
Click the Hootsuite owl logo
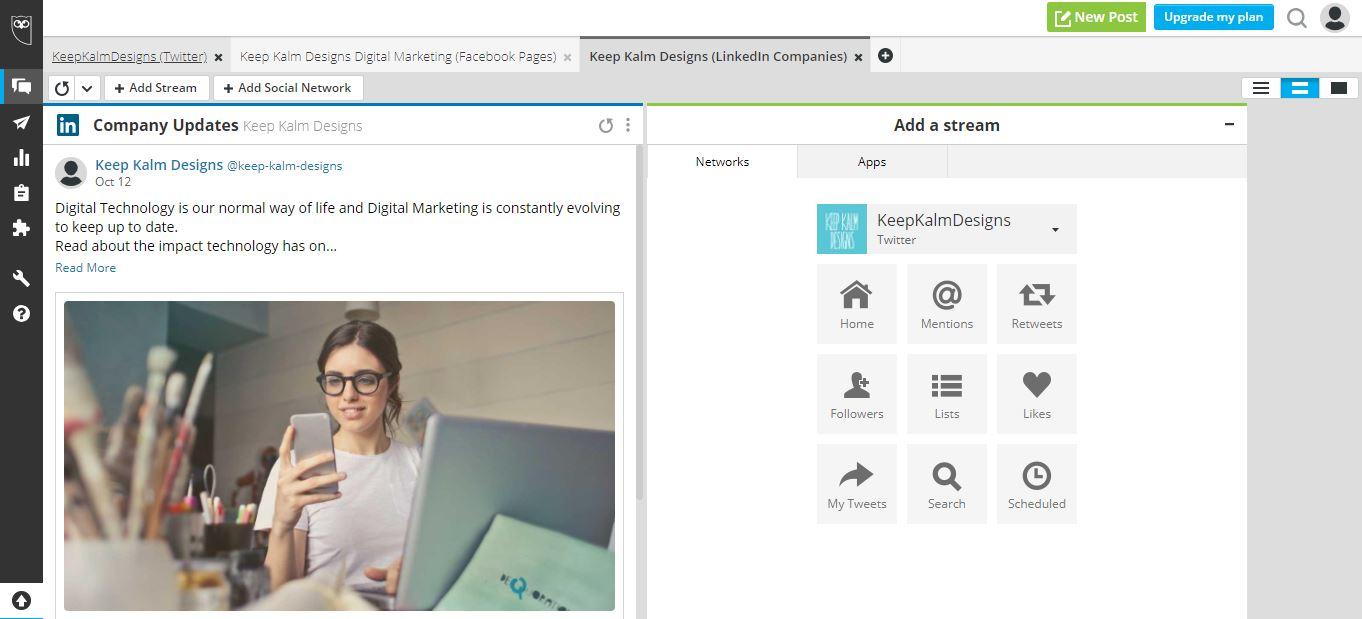point(21,28)
